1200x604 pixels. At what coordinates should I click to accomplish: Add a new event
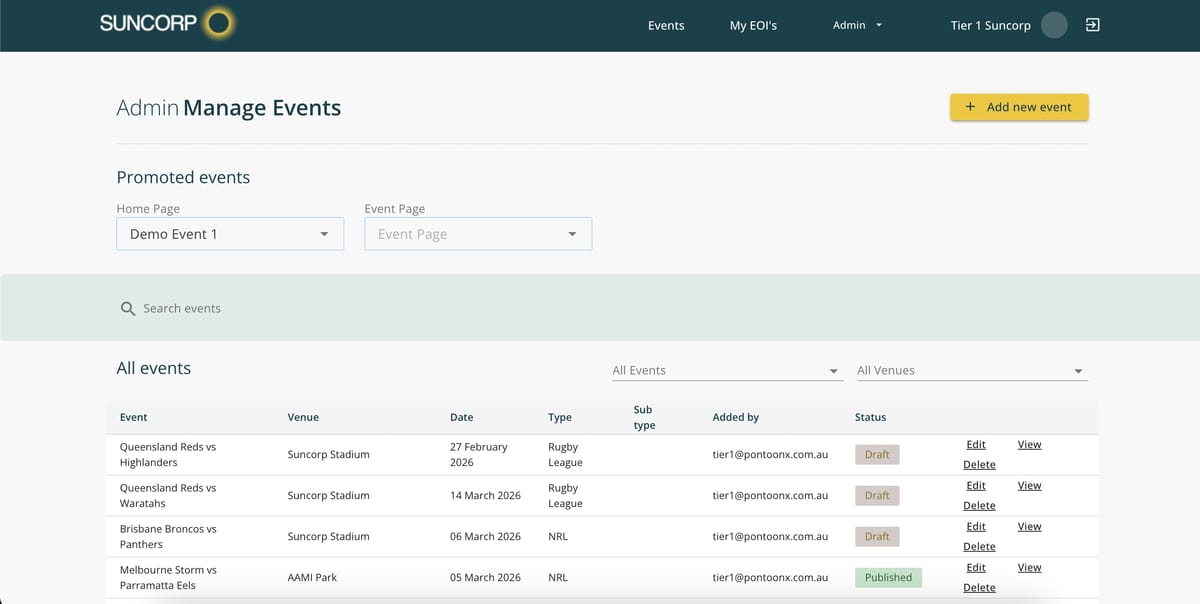(1019, 107)
